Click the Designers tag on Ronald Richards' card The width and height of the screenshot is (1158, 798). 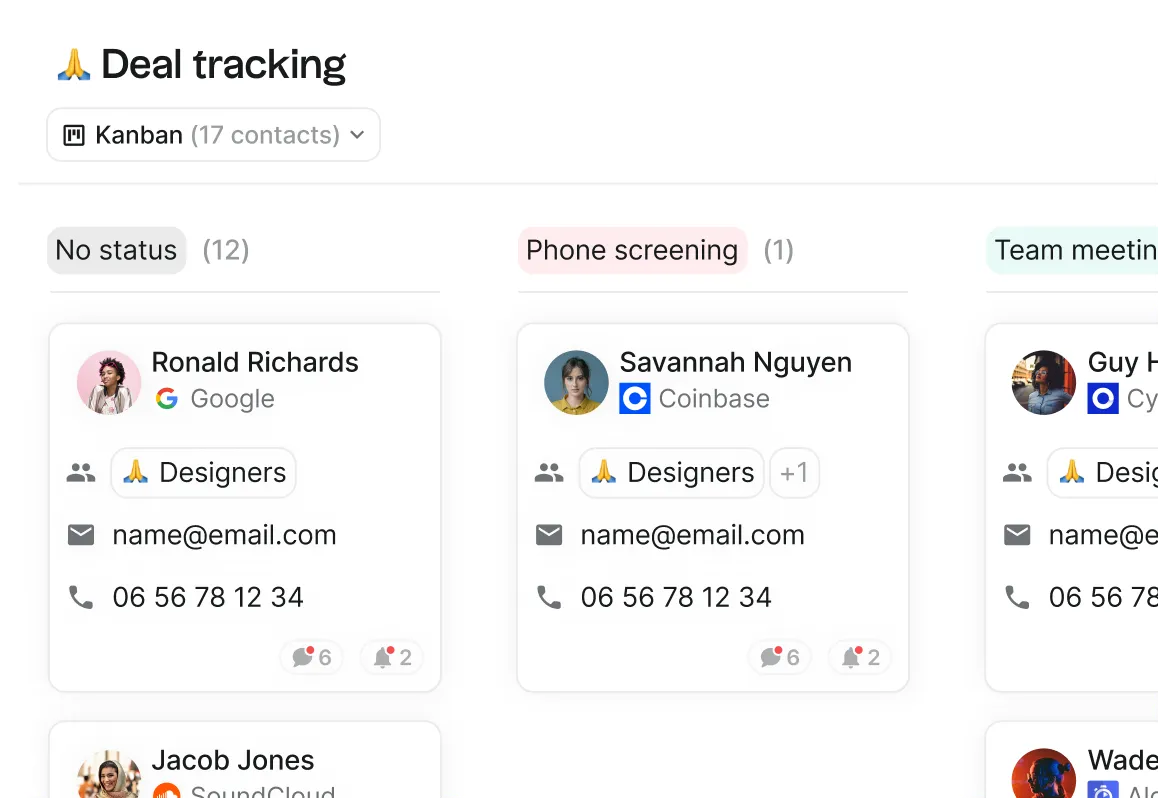pos(204,472)
